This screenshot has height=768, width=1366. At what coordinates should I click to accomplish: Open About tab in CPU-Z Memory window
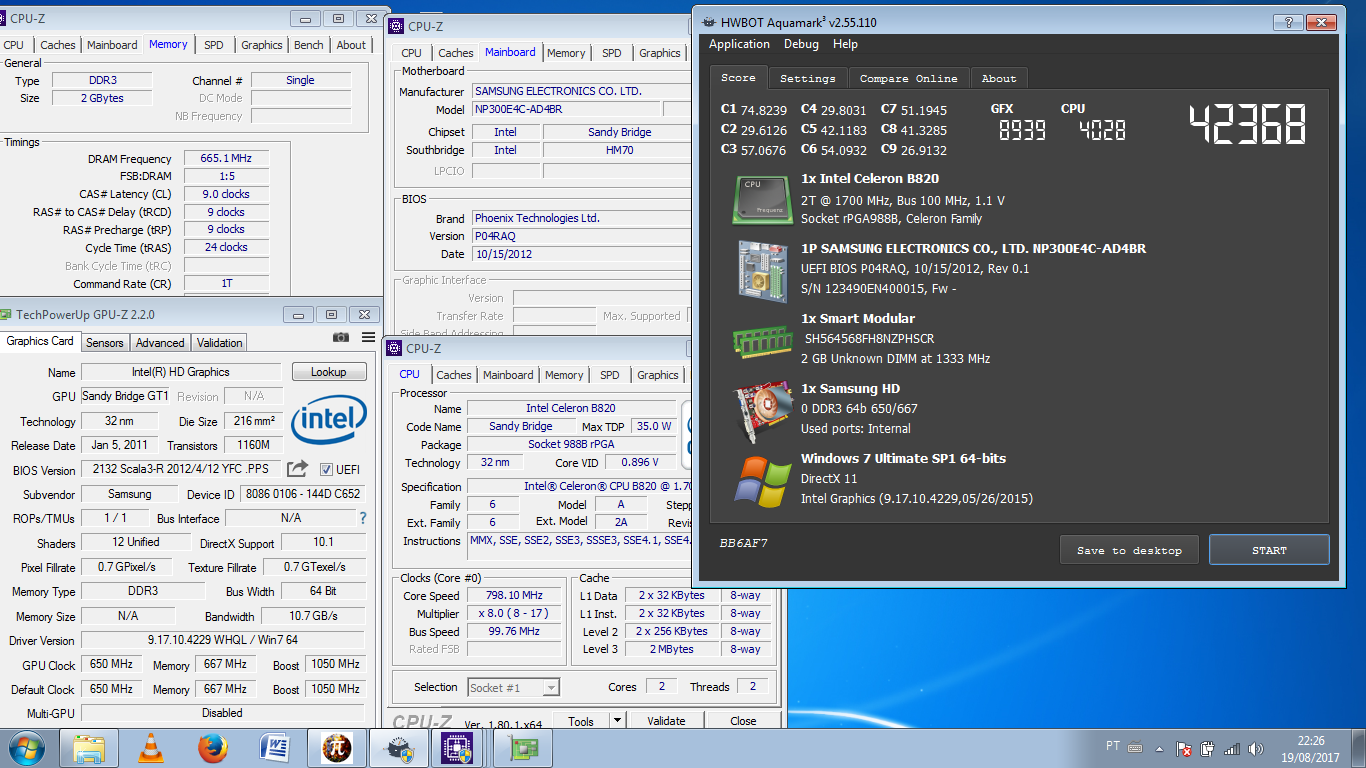(351, 45)
